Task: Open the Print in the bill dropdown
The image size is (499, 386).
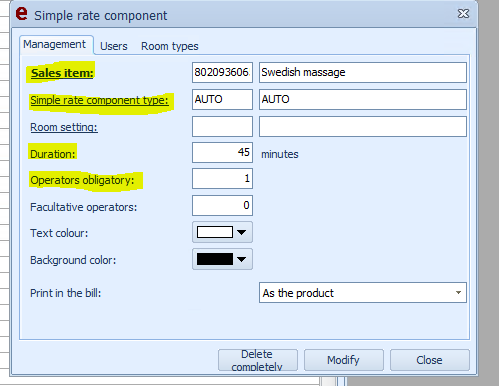Action: (363, 293)
